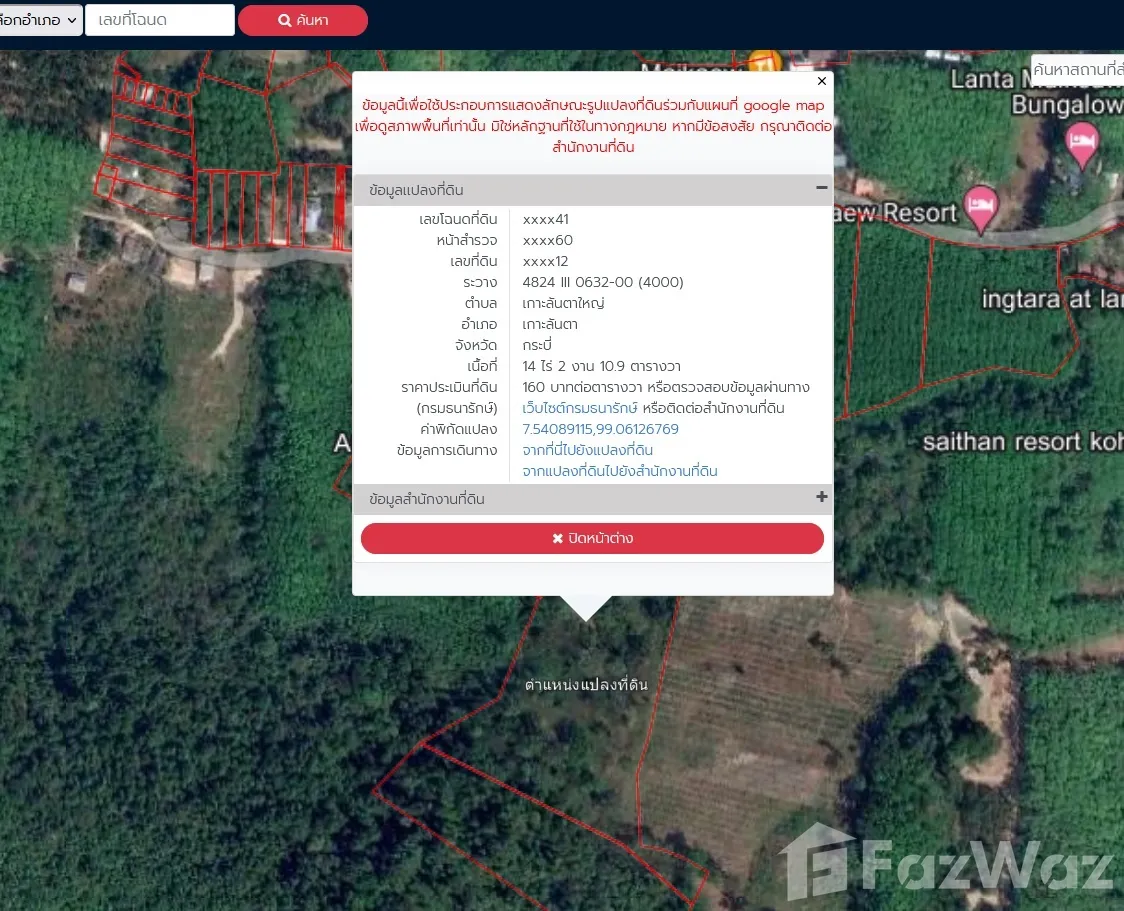Screen dimensions: 1124x911
Task: Click the ingtara at lan map label
Action: point(1052,298)
